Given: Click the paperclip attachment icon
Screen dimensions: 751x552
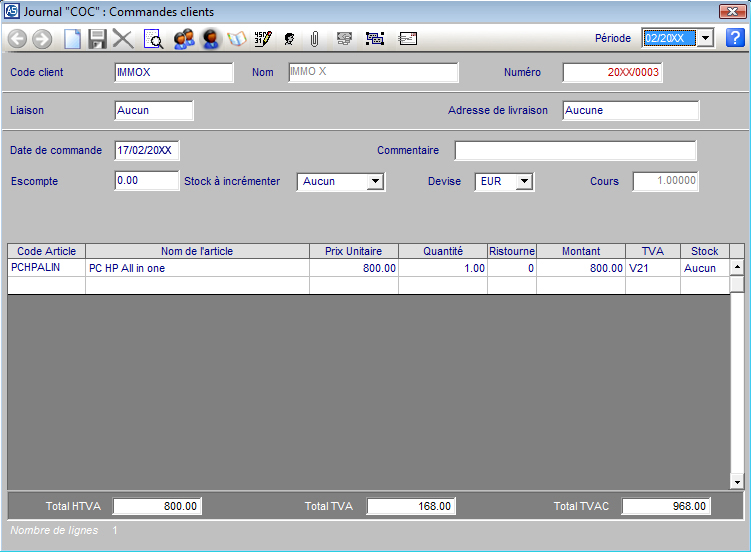Looking at the screenshot, I should point(313,39).
